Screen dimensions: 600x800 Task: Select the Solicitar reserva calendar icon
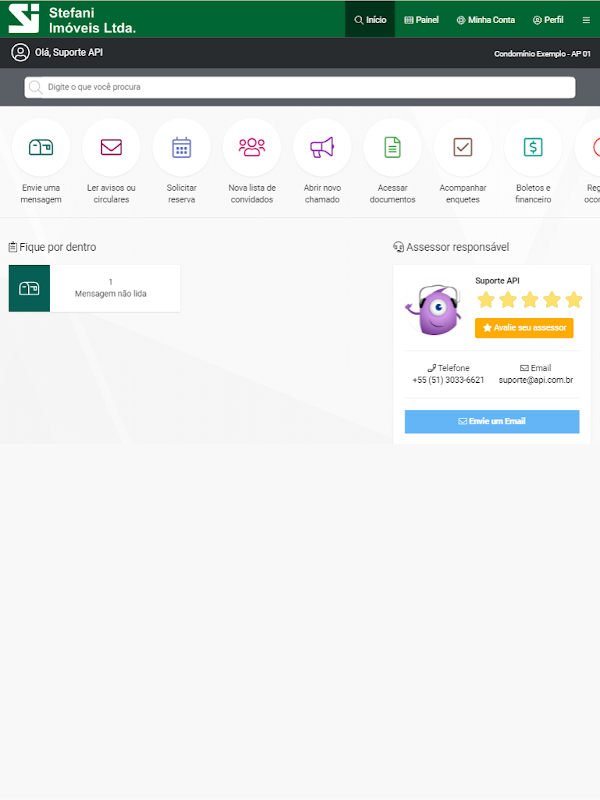click(182, 147)
